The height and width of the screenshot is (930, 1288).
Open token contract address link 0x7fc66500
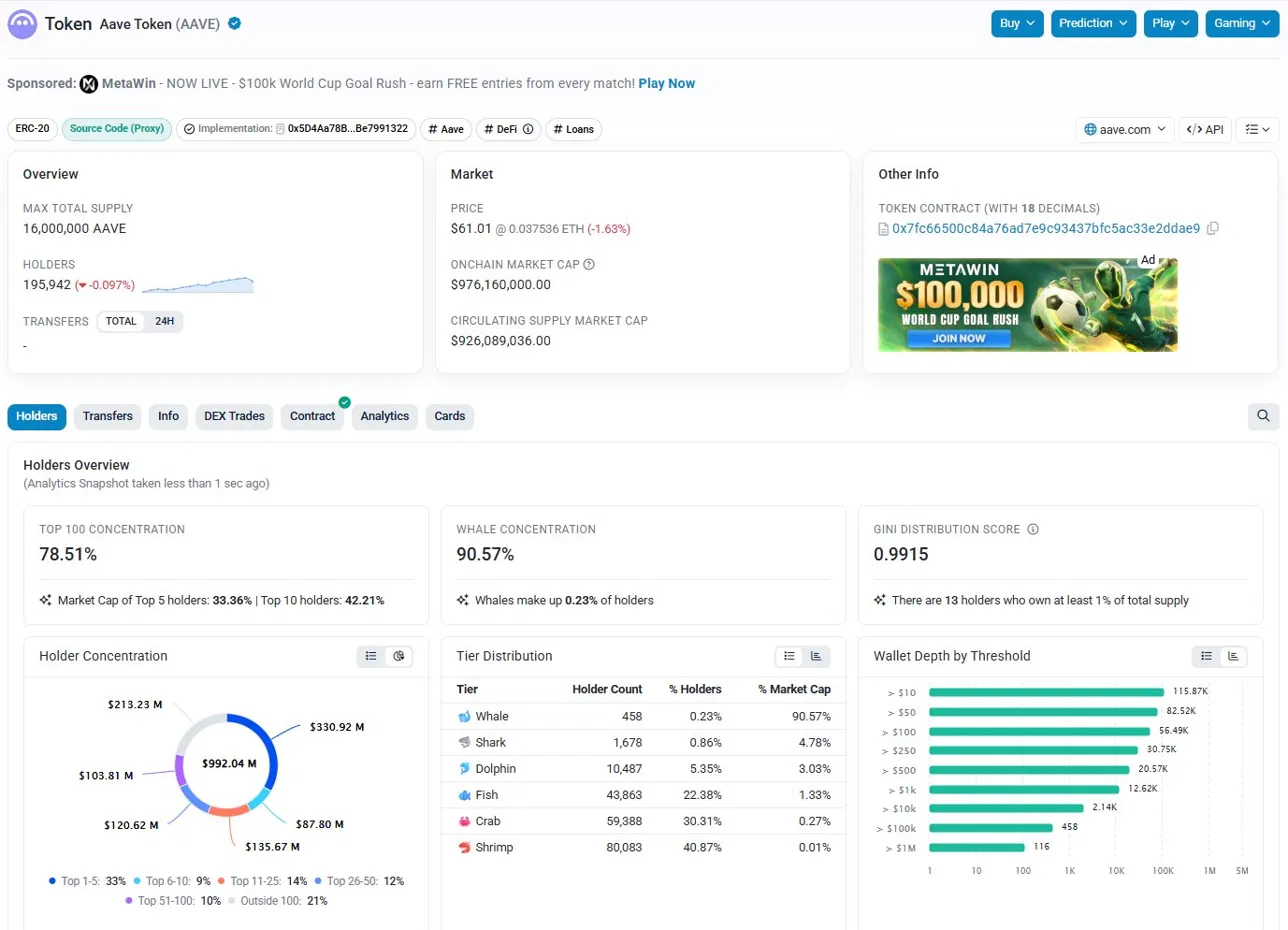point(1046,229)
